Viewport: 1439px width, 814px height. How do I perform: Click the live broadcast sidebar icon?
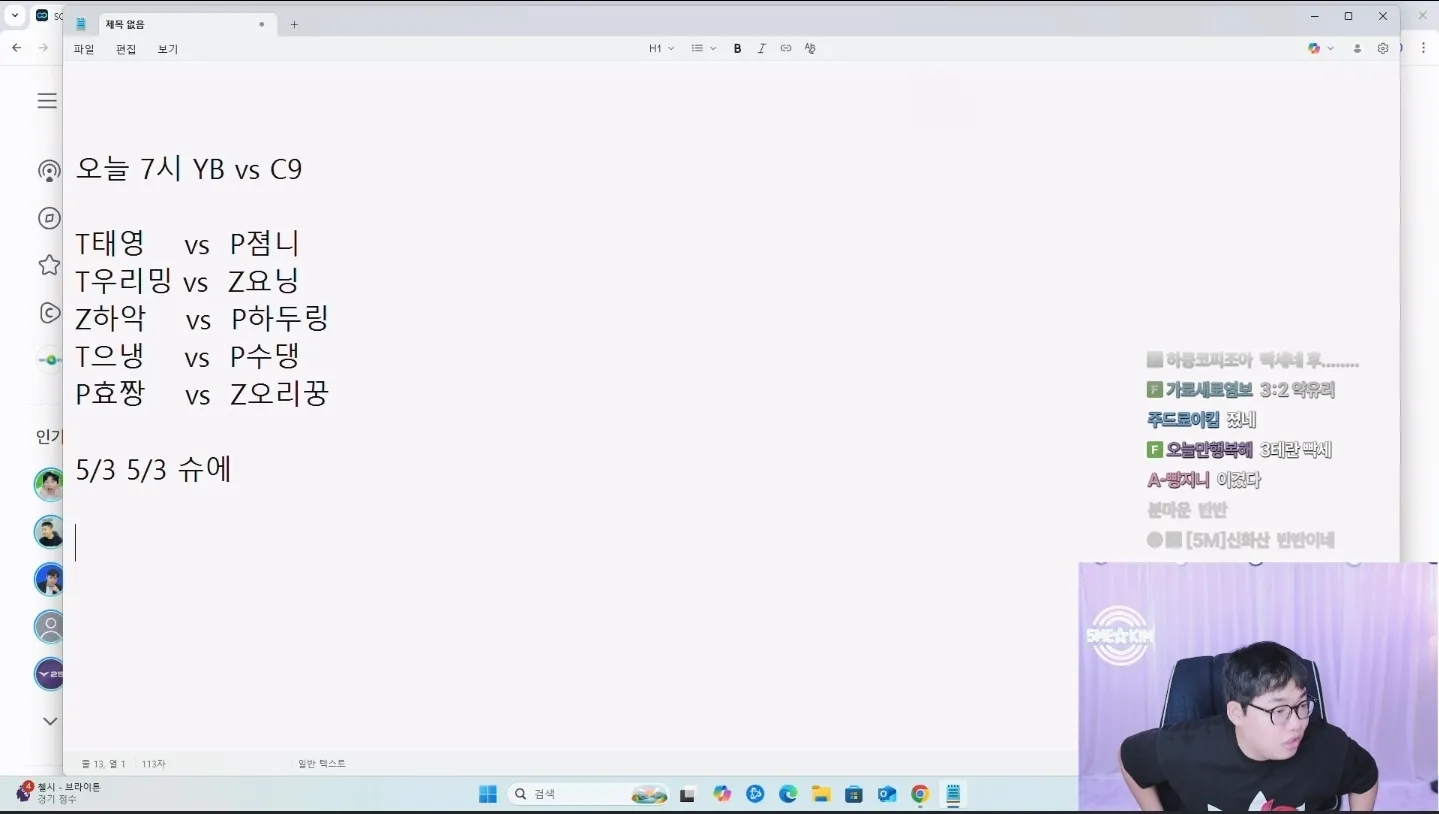[49, 171]
